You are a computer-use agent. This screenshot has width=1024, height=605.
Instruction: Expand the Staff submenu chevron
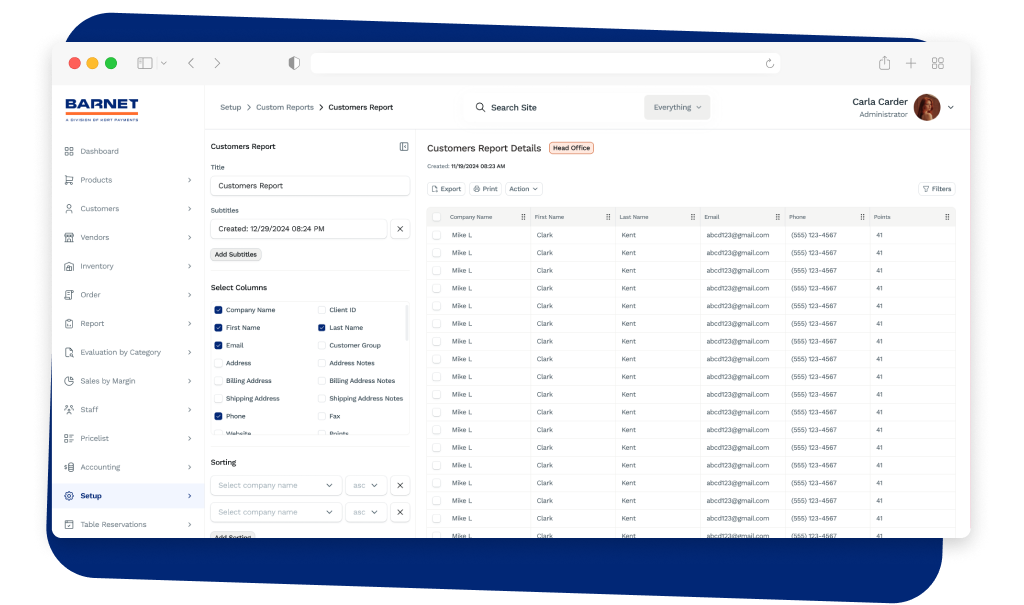[189, 410]
